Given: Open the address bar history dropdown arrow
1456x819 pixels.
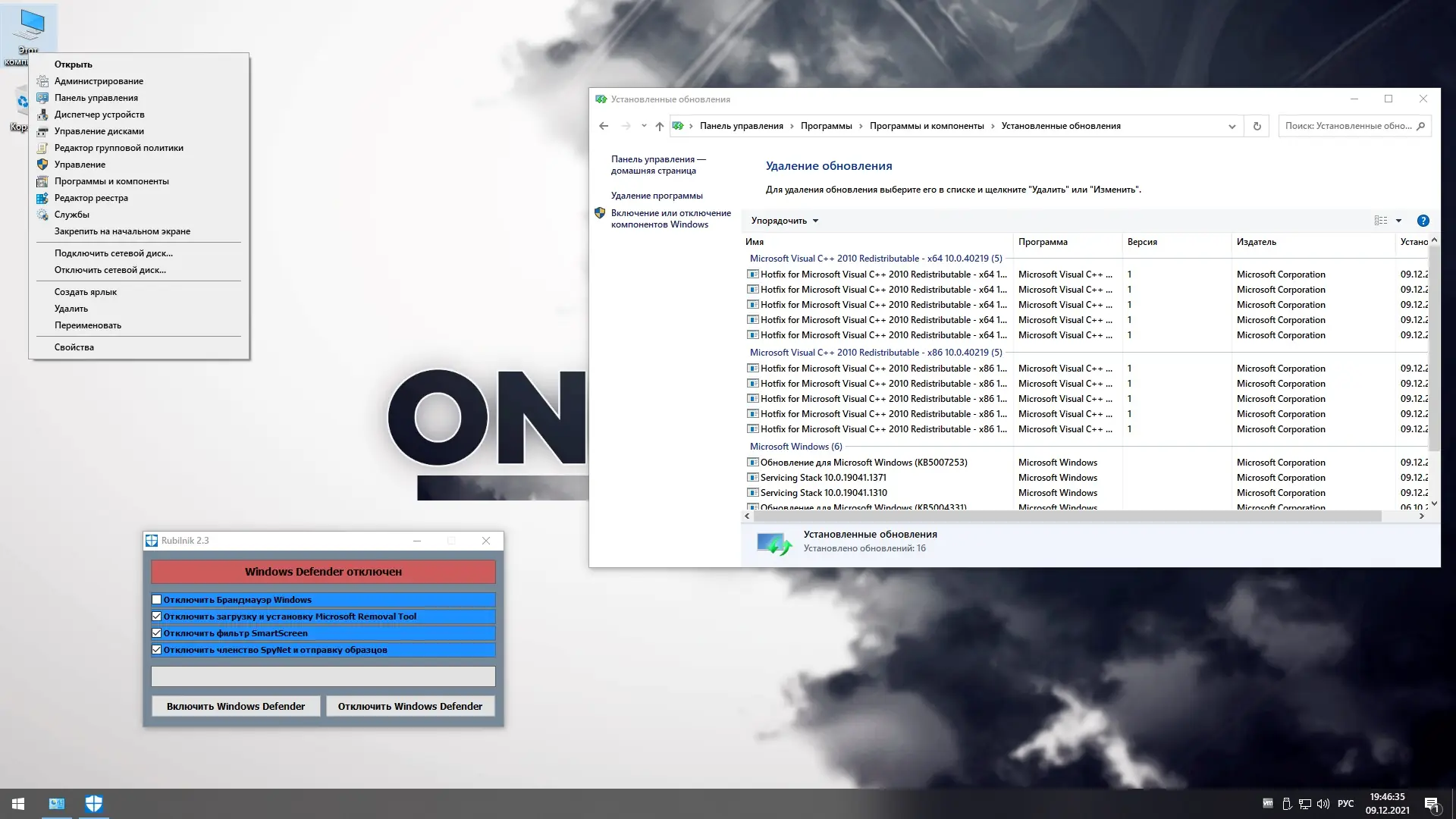Looking at the screenshot, I should [x=1232, y=127].
